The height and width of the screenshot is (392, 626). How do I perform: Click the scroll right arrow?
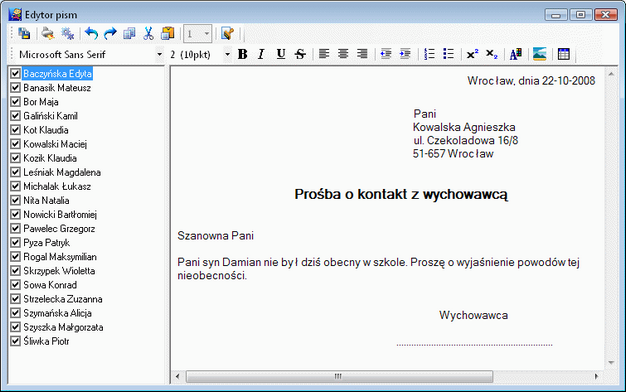point(596,376)
